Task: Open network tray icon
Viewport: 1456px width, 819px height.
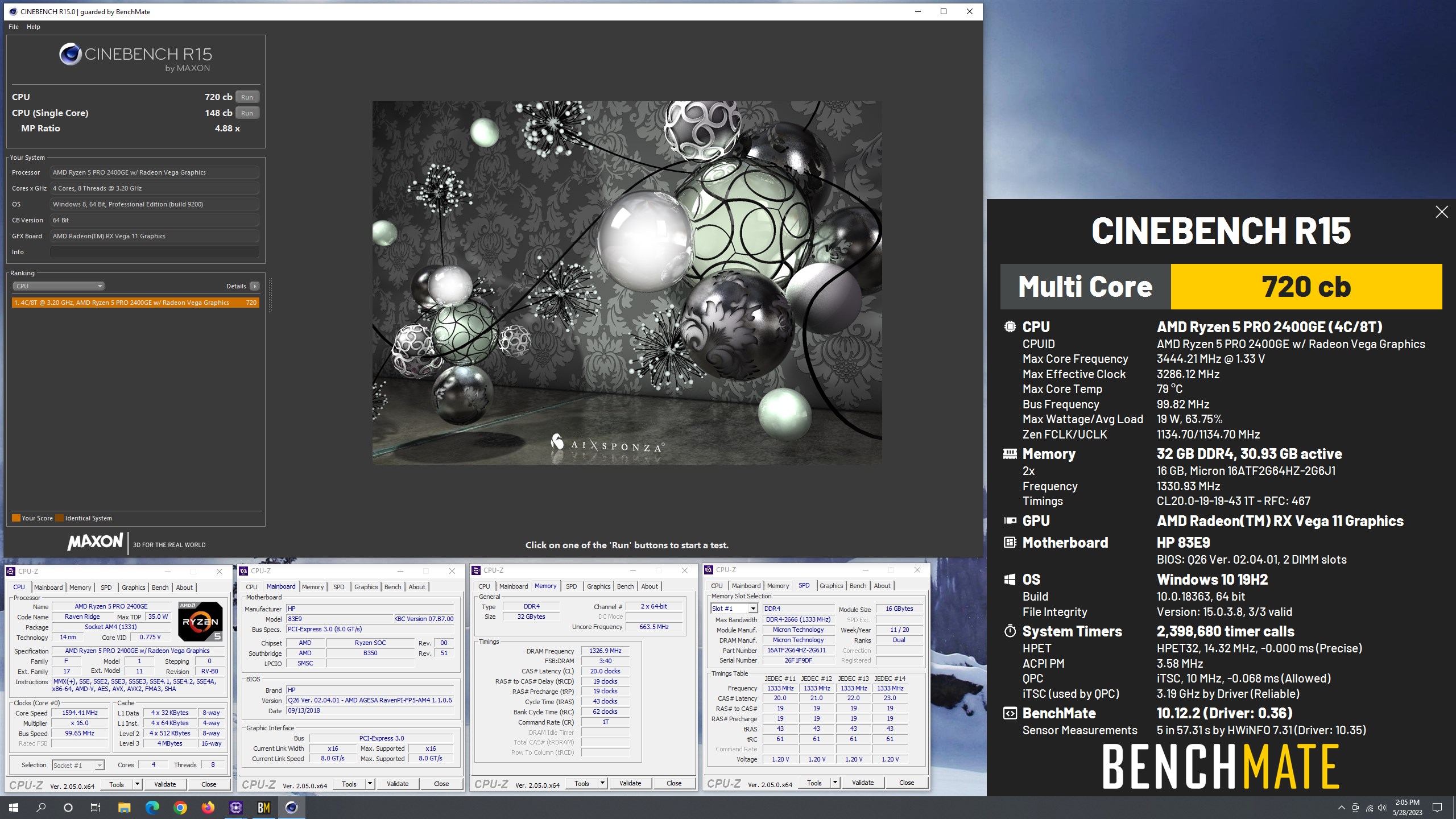Action: [x=1369, y=808]
